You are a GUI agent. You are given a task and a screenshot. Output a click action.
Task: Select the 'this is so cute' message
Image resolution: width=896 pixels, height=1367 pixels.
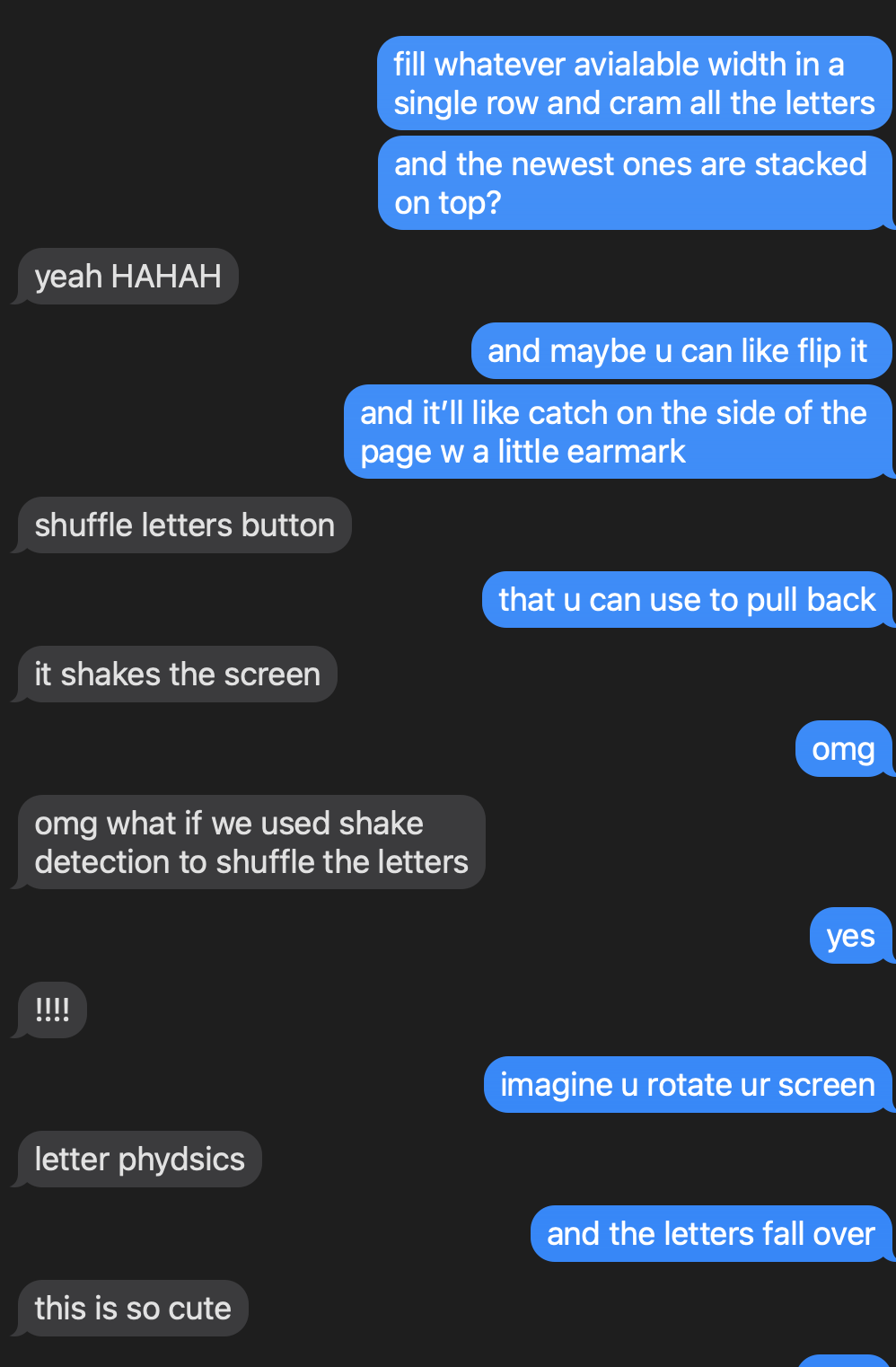coord(133,1309)
